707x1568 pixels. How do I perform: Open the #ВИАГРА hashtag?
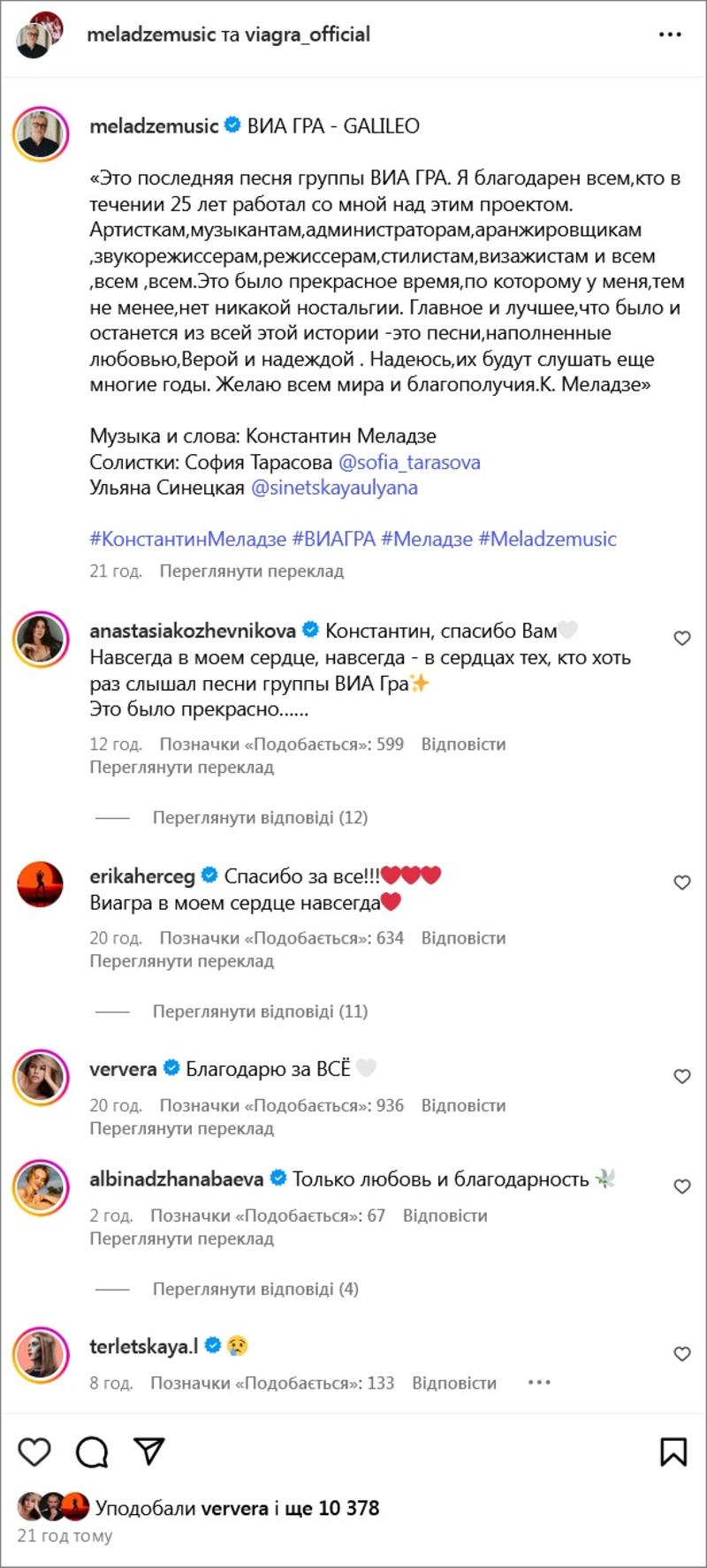pyautogui.click(x=334, y=539)
